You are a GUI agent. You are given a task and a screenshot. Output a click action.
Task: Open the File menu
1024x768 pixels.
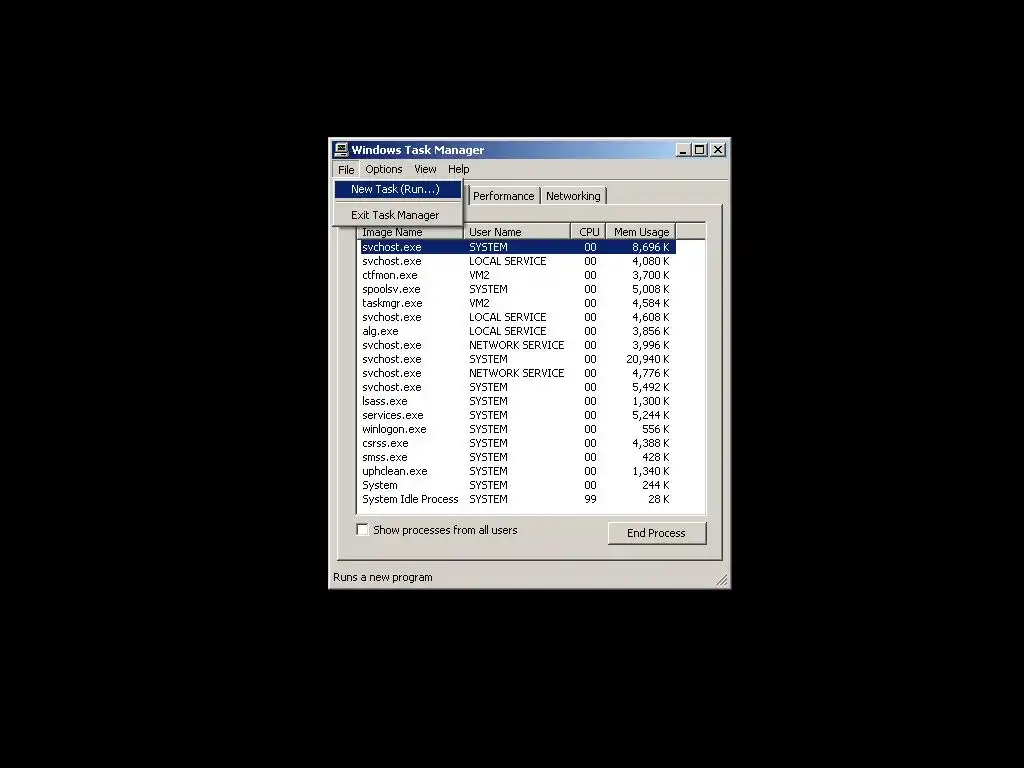[345, 170]
